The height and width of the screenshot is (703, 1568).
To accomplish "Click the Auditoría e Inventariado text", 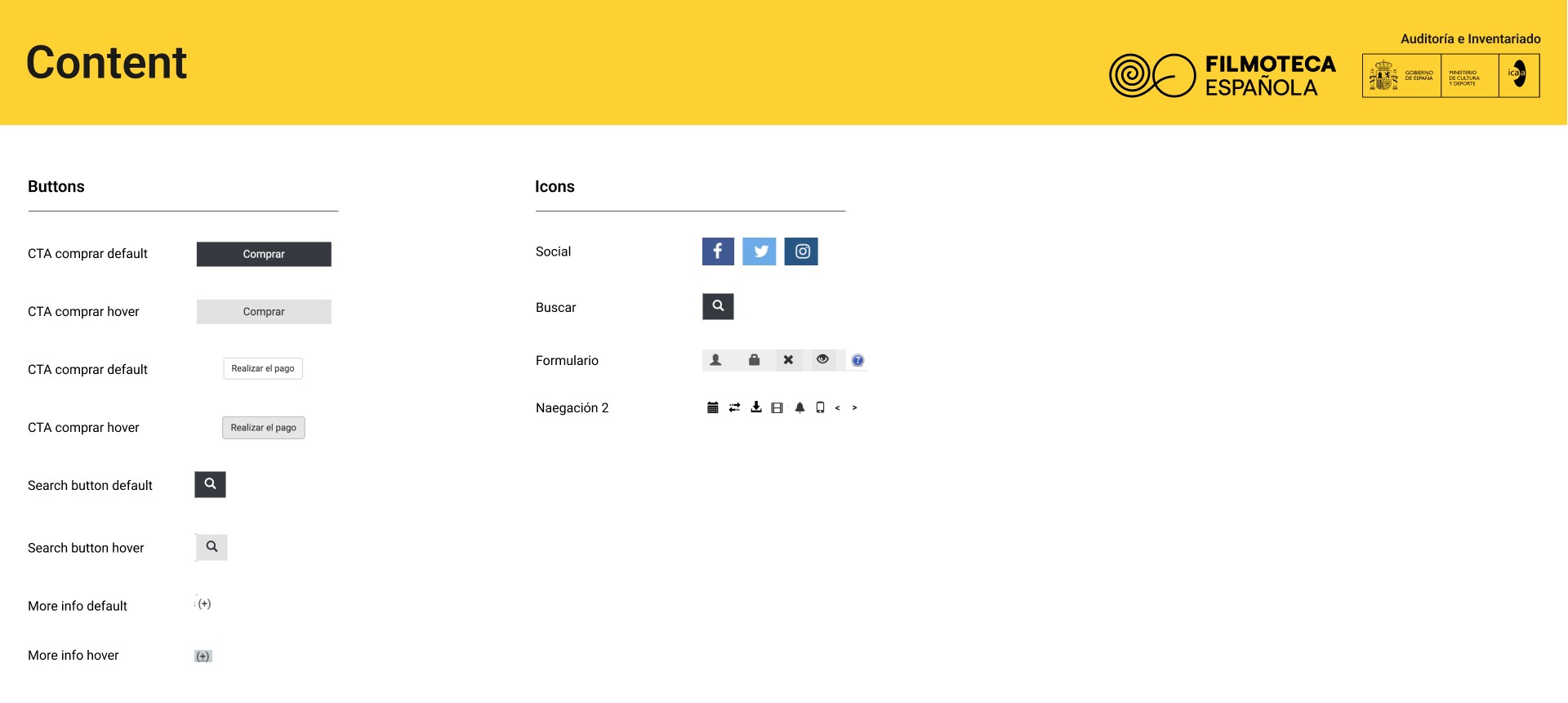I will (1471, 38).
